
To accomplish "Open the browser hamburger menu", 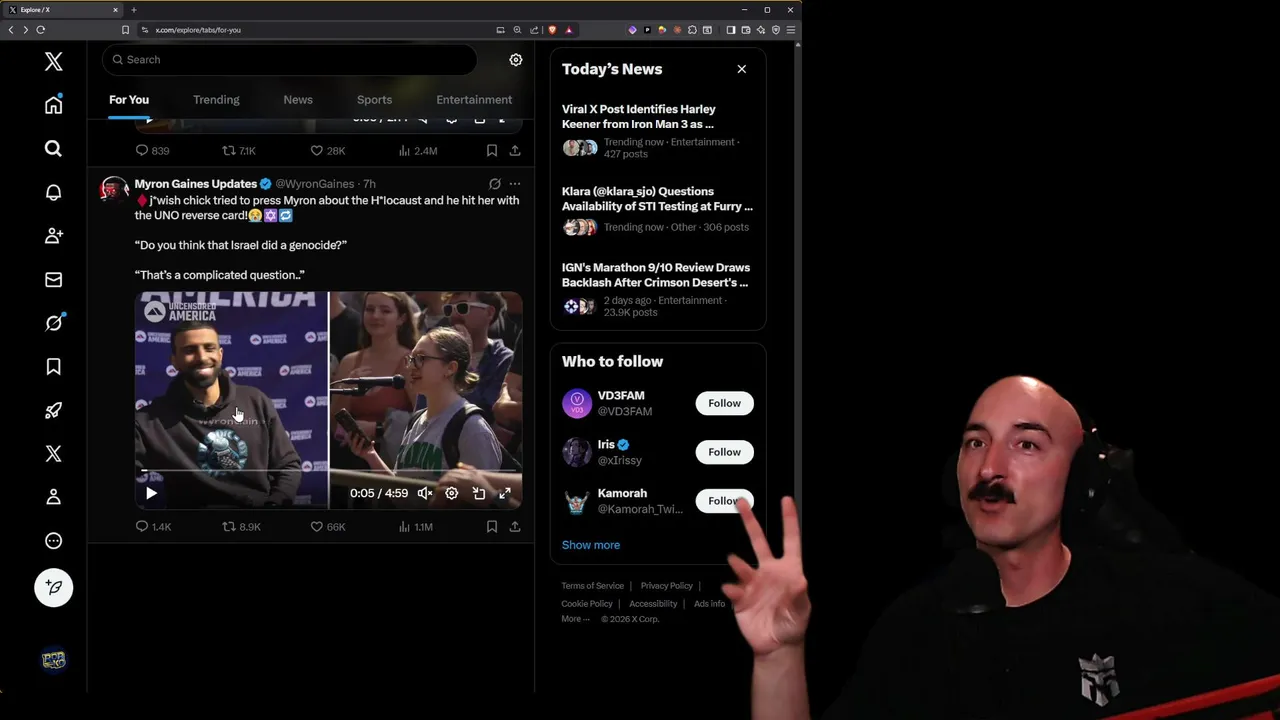I will [790, 30].
